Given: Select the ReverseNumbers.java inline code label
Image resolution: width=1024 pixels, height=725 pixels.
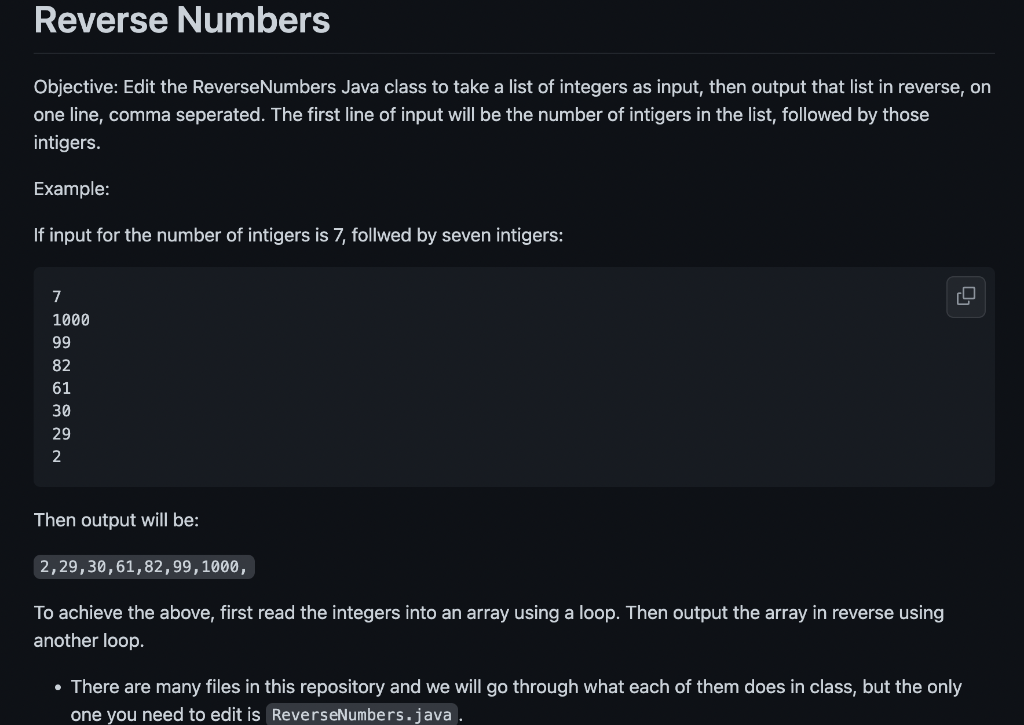Looking at the screenshot, I should 361,714.
